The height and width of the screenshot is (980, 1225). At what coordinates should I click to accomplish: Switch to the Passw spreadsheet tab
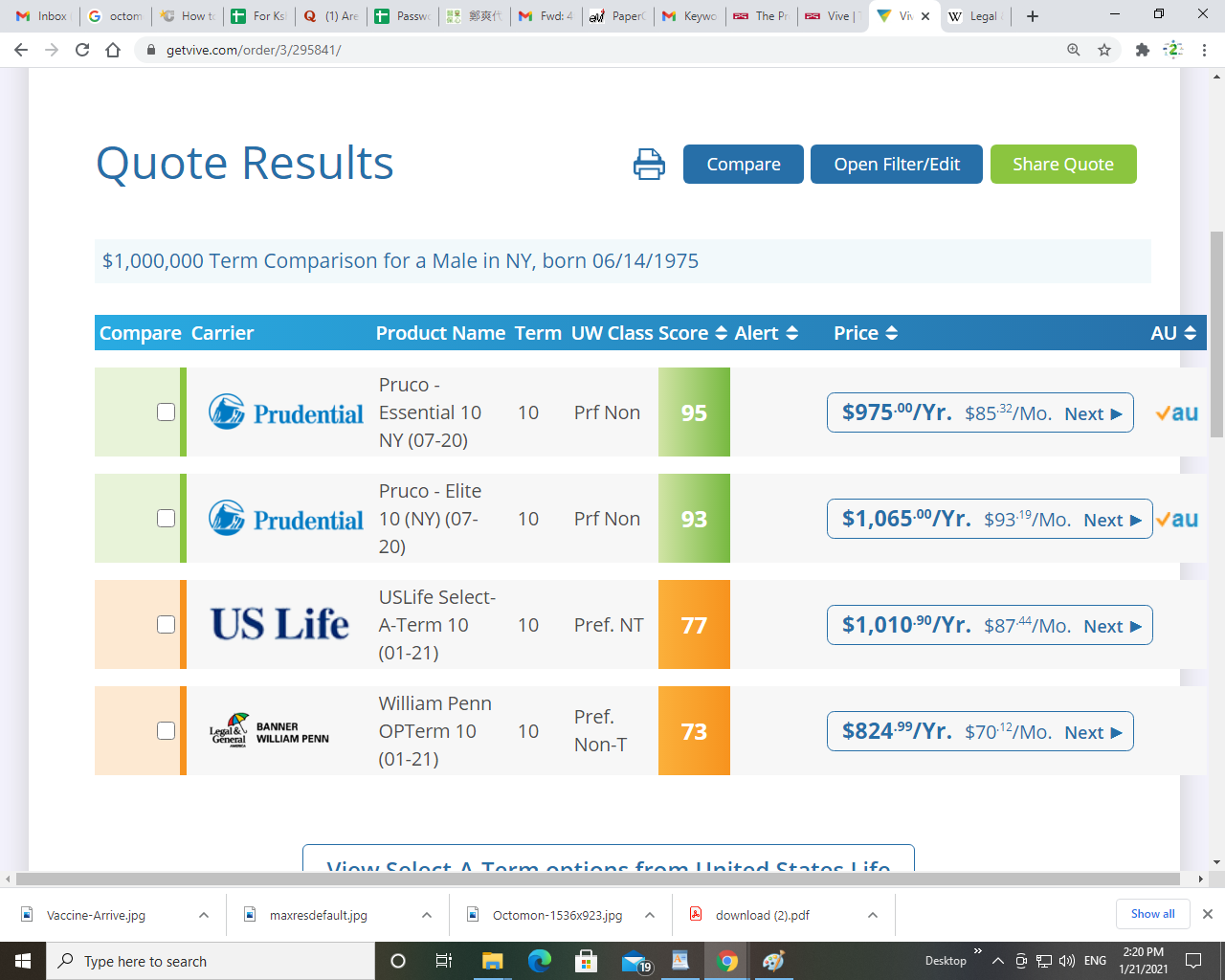point(403,16)
